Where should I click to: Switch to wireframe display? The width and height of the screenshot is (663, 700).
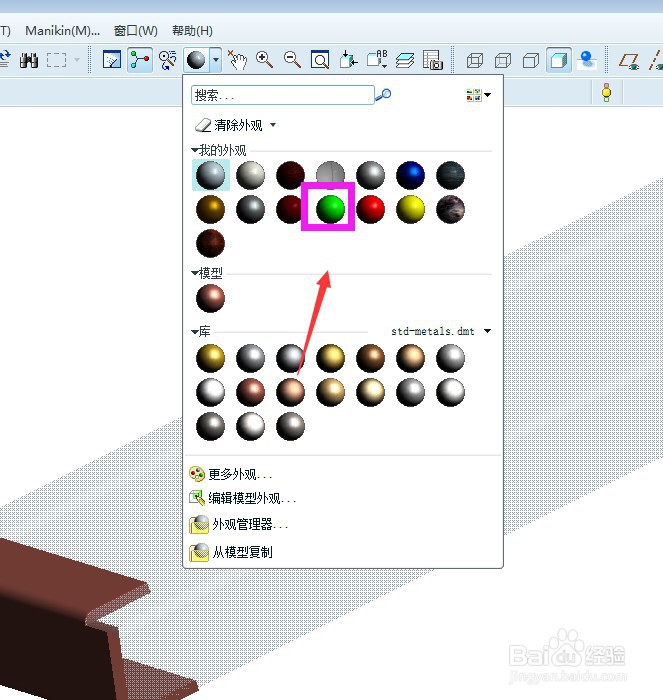[x=475, y=60]
